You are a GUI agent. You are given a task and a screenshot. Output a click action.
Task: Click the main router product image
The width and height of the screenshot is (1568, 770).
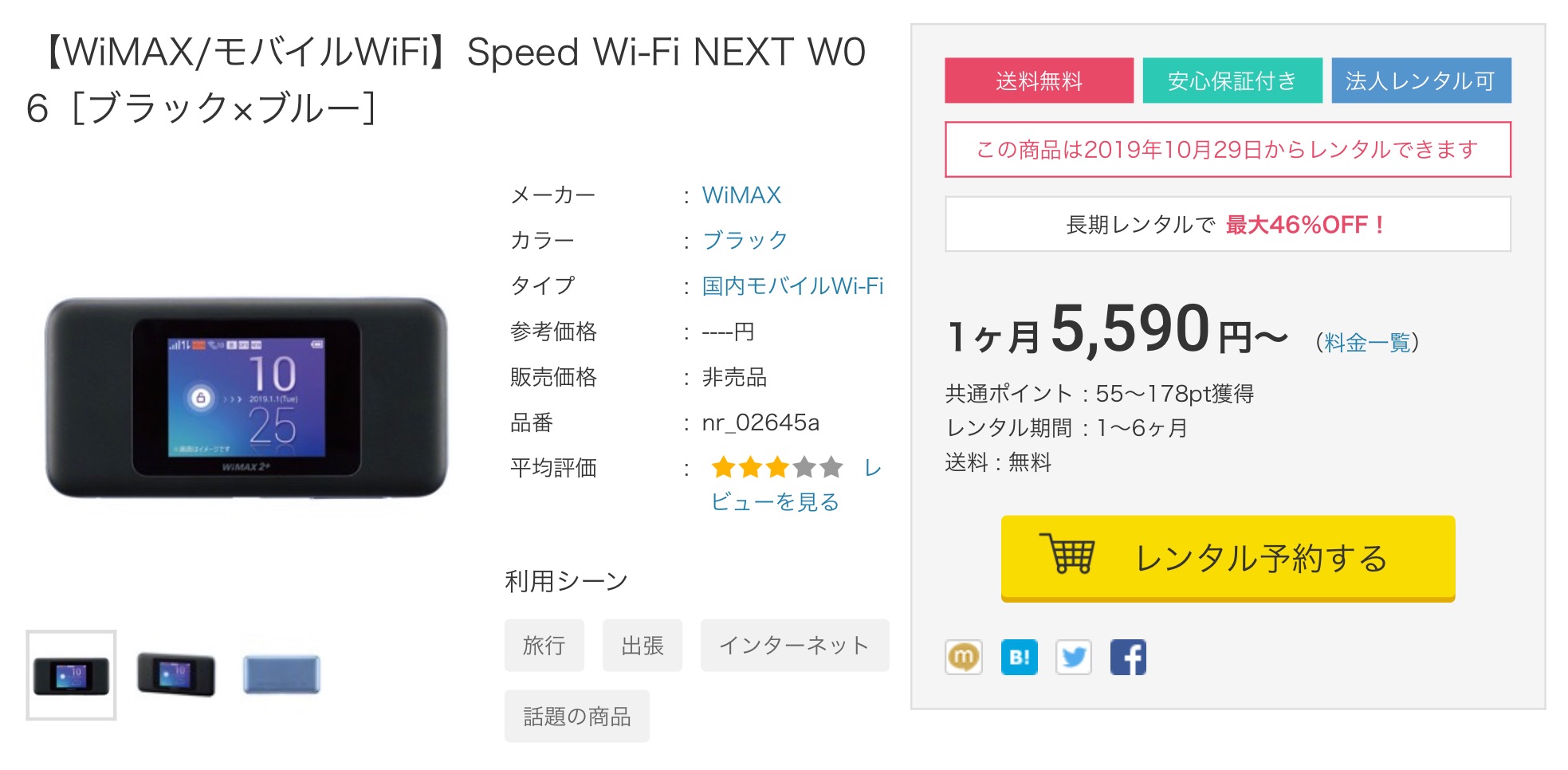[246, 399]
